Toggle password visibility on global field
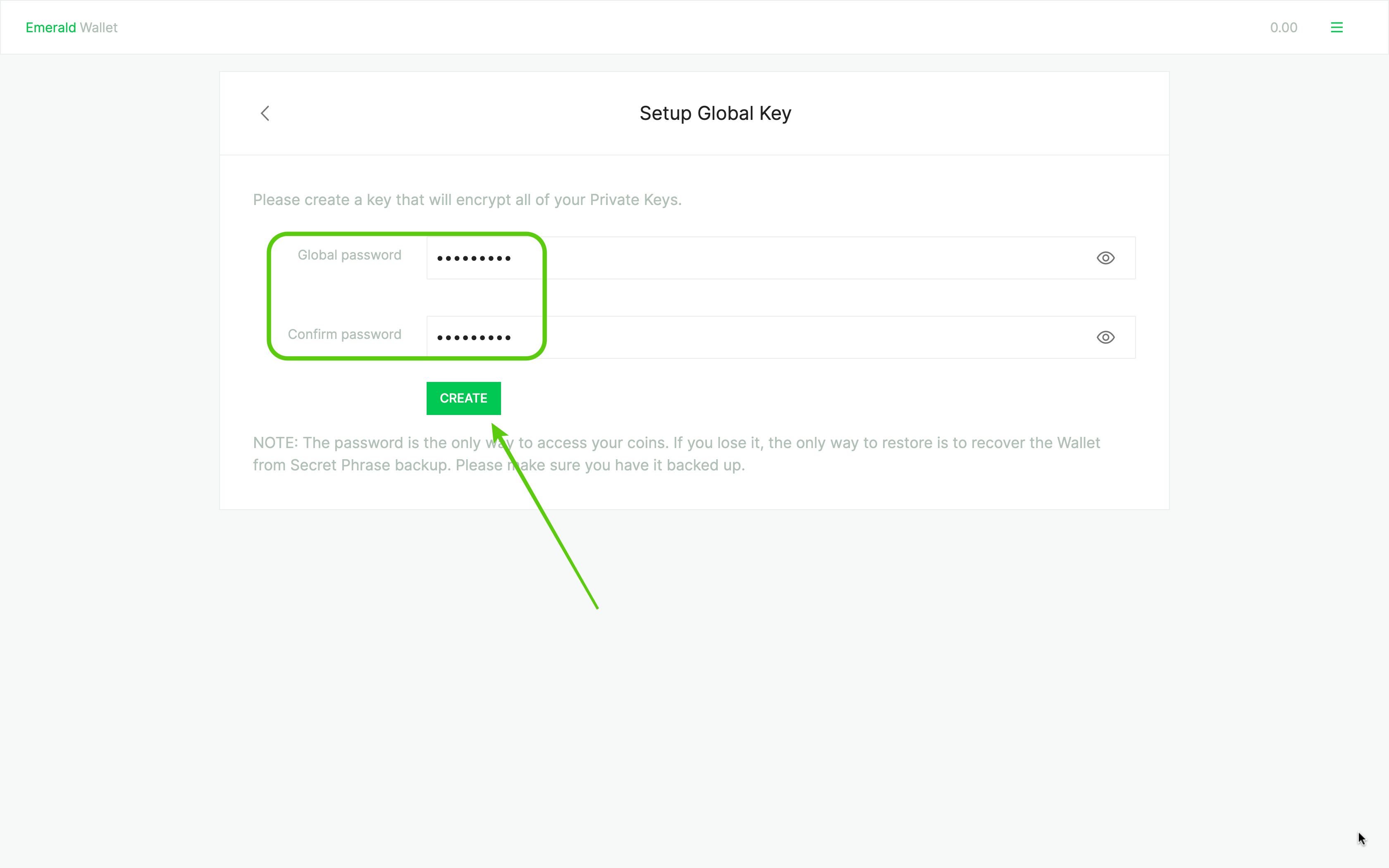This screenshot has height=868, width=1389. 1105,257
